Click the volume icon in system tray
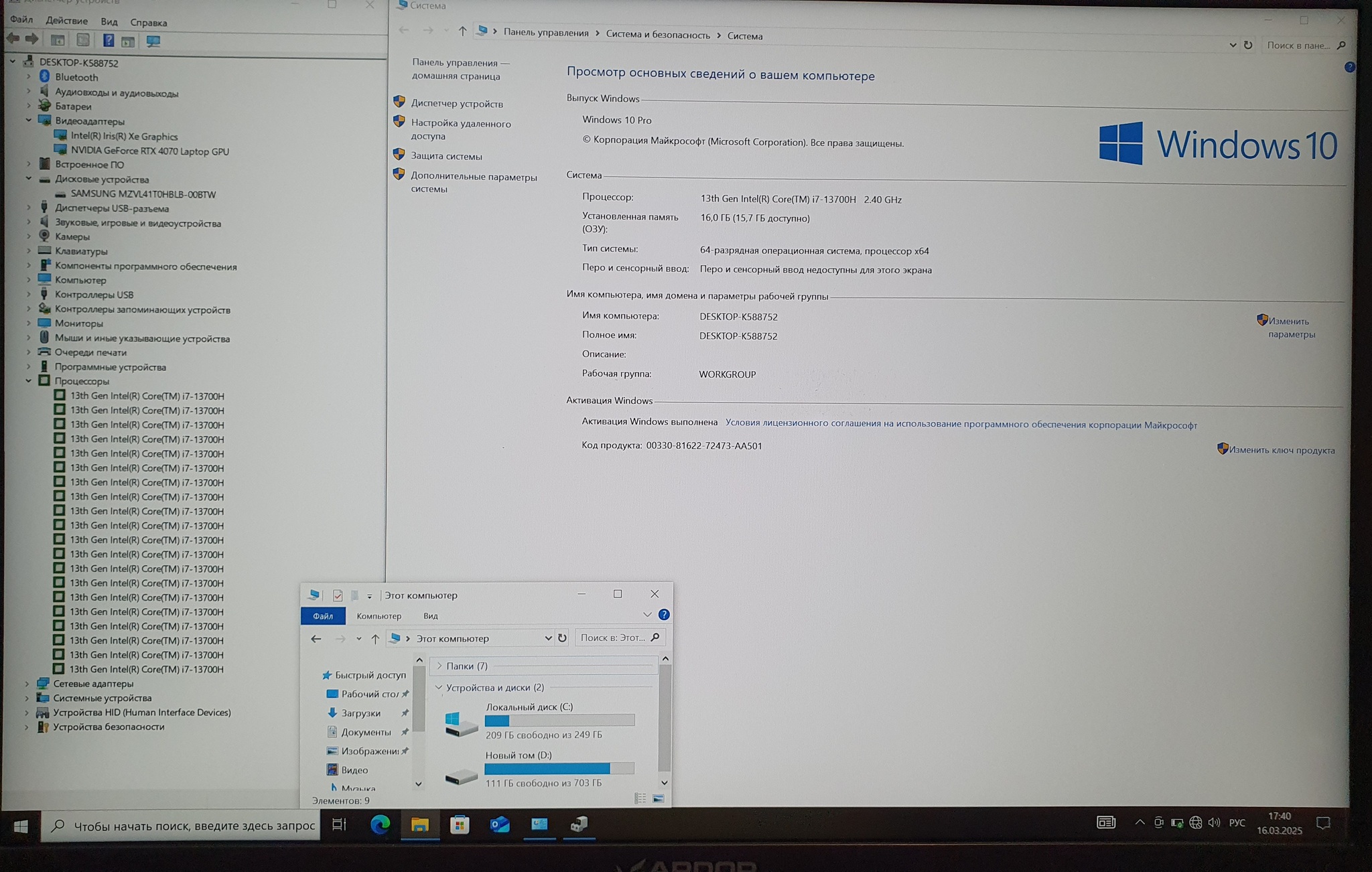 click(x=1214, y=822)
